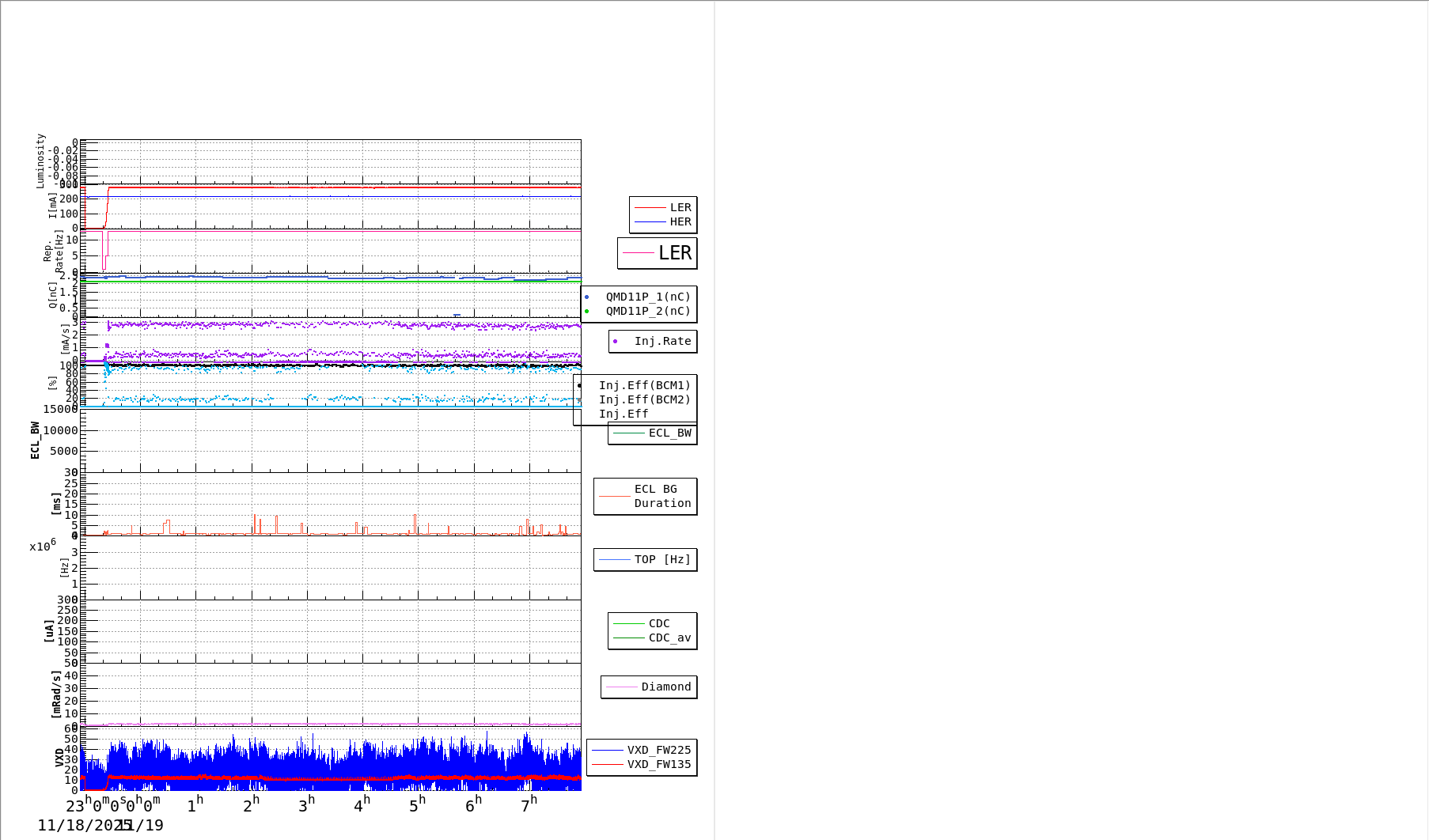Click the Luminosity y-axis title

pos(40,161)
